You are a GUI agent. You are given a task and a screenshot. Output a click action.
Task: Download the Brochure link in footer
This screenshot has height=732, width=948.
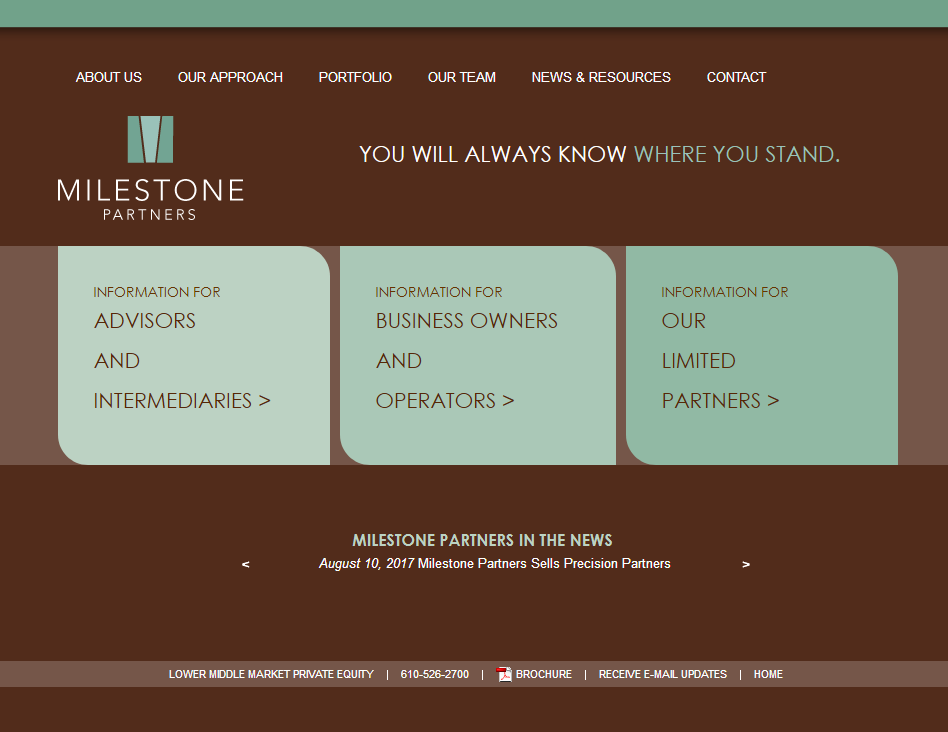tap(544, 674)
